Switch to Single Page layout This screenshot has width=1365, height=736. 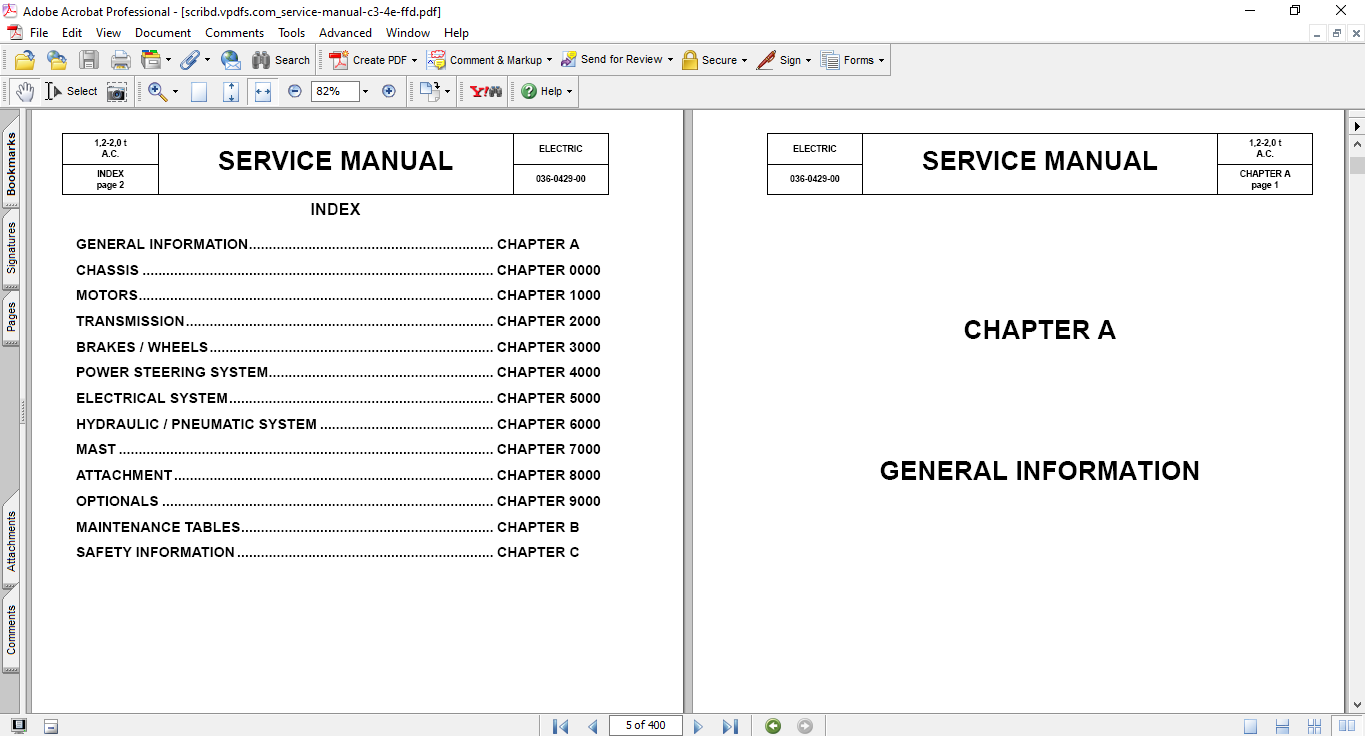coord(1251,726)
